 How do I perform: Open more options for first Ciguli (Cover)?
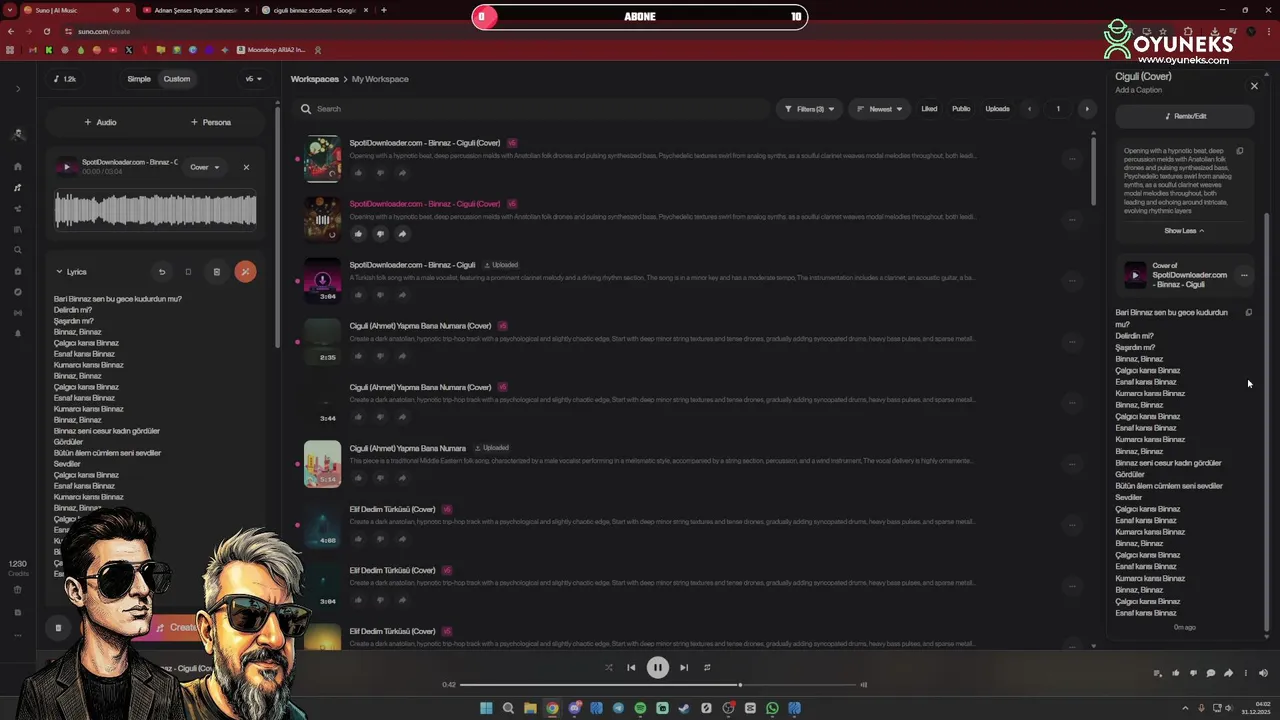1072,158
